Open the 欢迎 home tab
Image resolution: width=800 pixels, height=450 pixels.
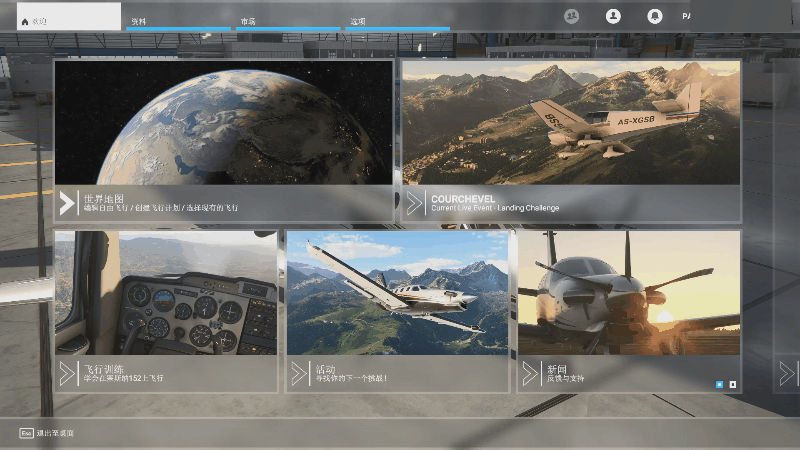pos(69,17)
